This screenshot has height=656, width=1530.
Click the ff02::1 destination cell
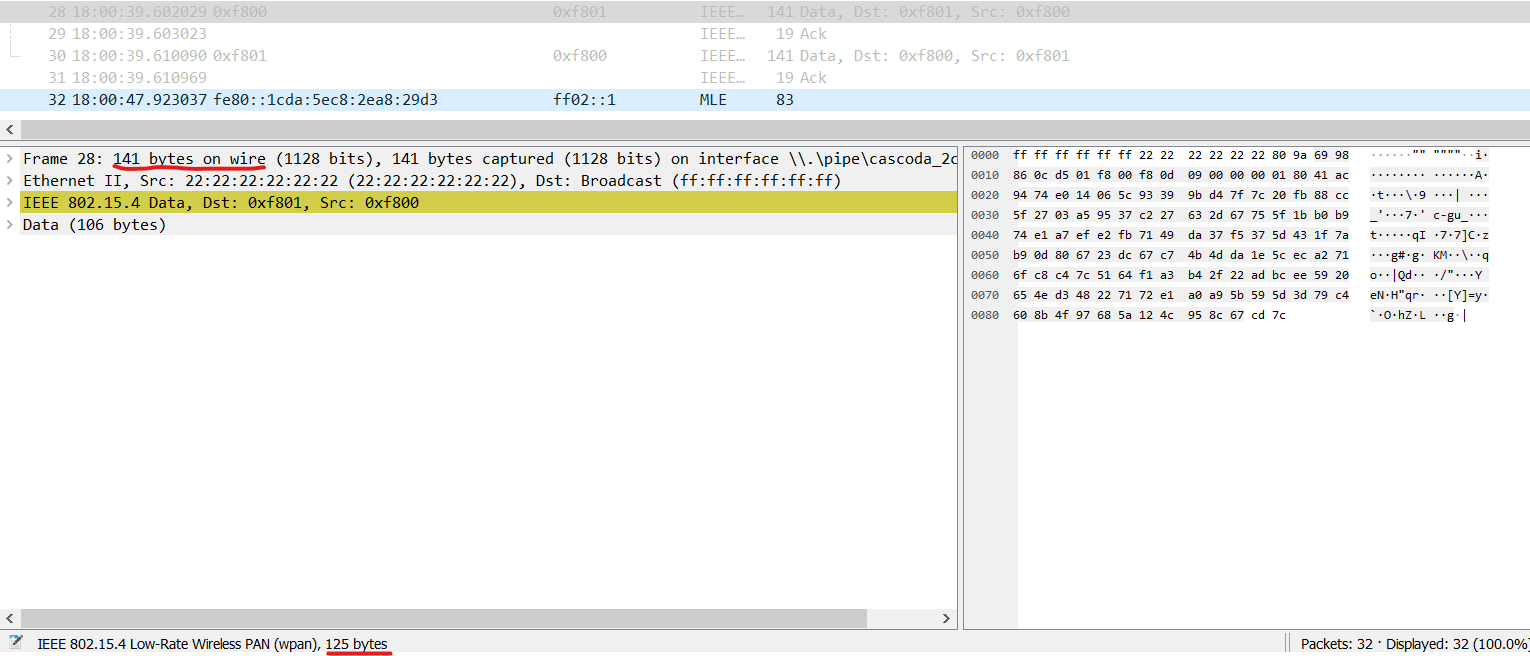584,100
